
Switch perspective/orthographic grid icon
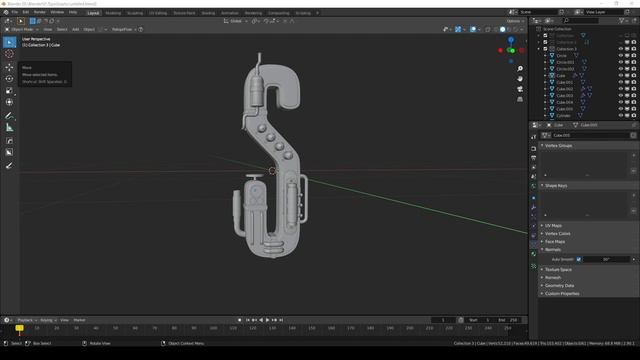[520, 99]
